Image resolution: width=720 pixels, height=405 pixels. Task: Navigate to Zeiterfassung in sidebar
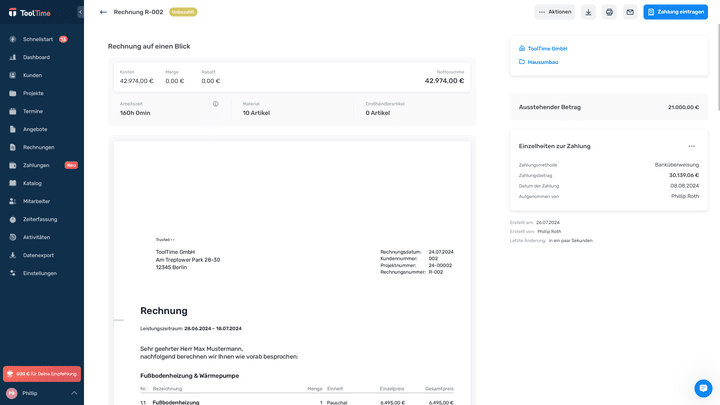[40, 219]
